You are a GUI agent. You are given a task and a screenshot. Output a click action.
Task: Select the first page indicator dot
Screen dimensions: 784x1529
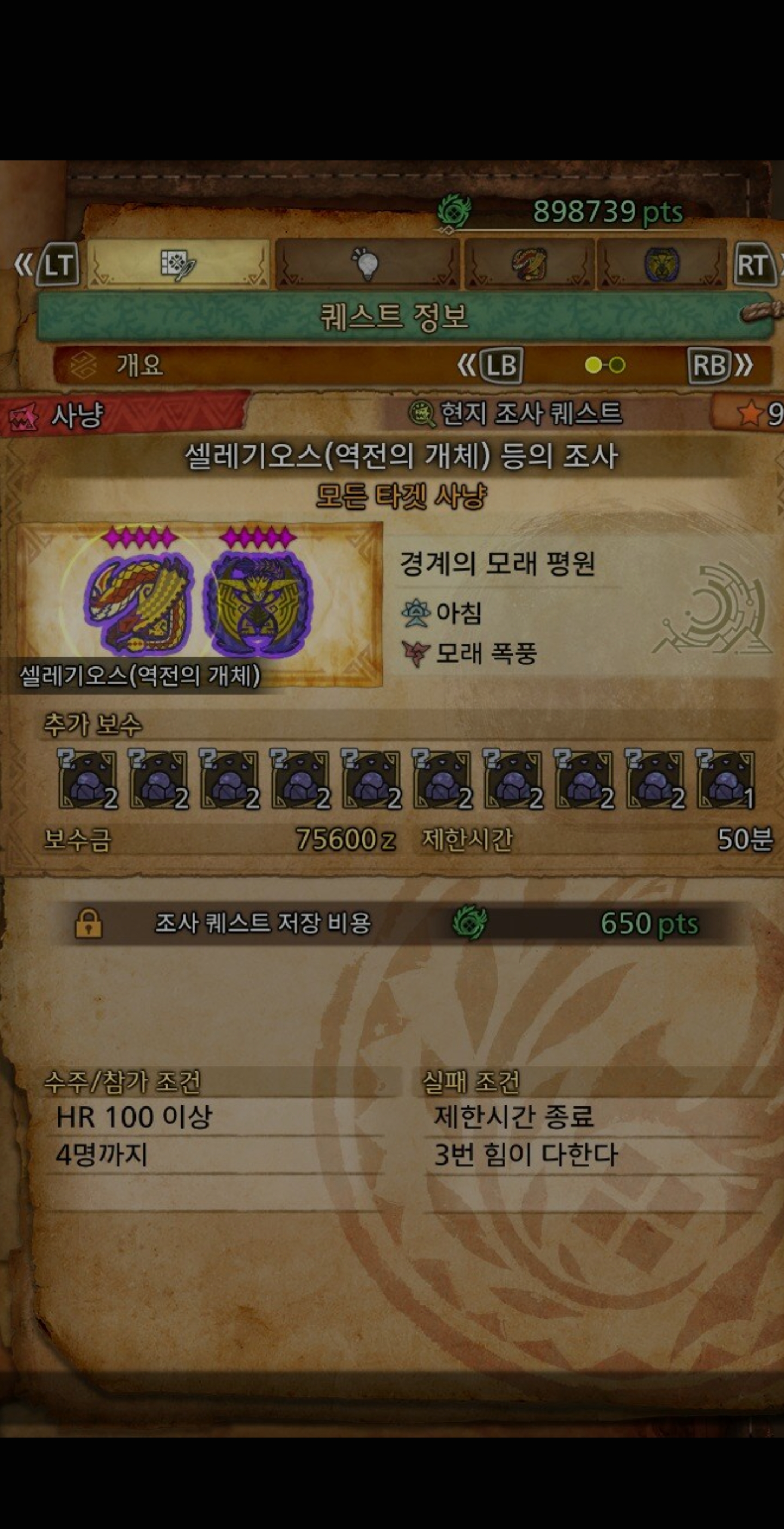[592, 365]
